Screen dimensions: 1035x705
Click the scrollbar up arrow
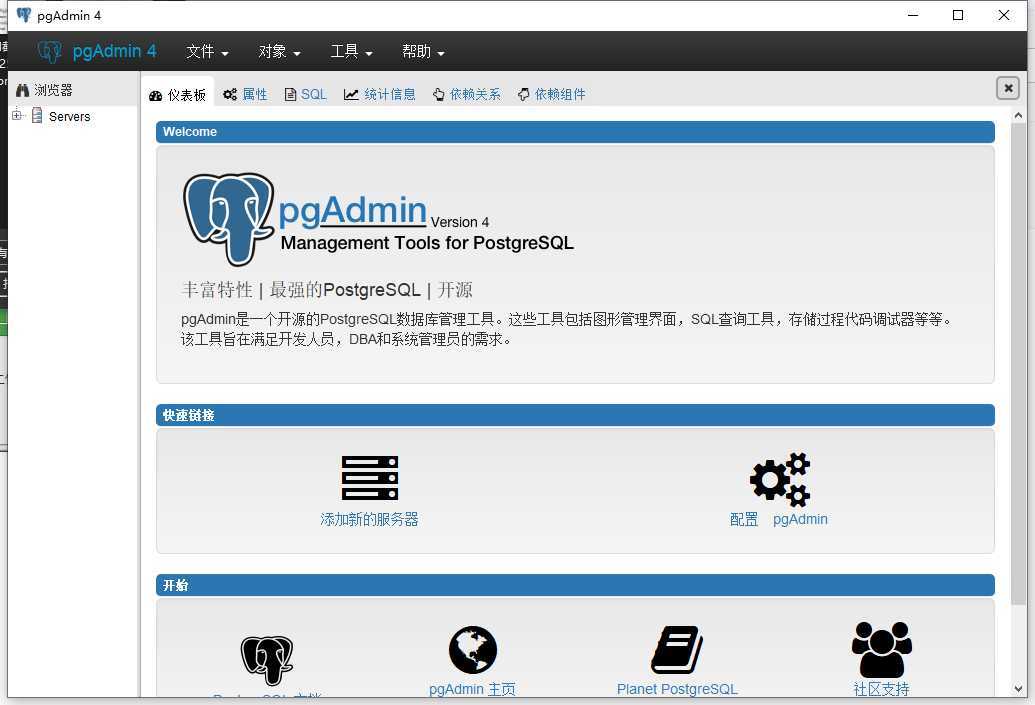(1018, 116)
